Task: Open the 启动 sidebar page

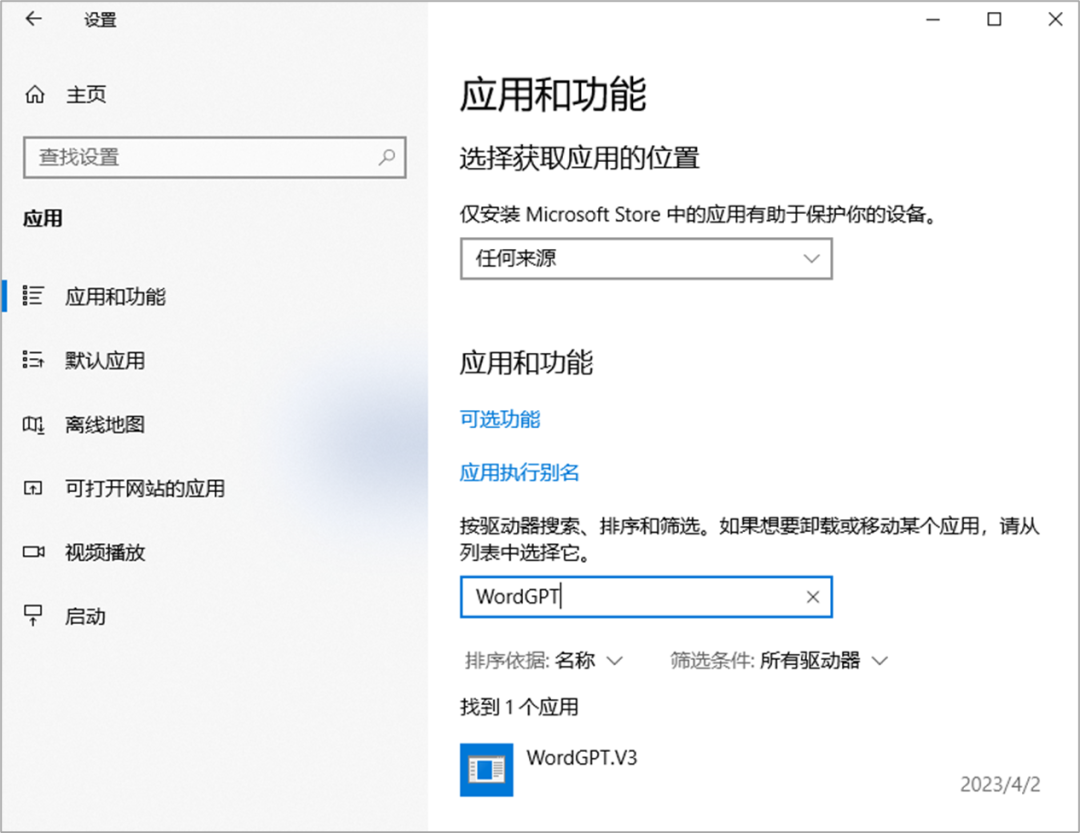Action: pos(85,616)
